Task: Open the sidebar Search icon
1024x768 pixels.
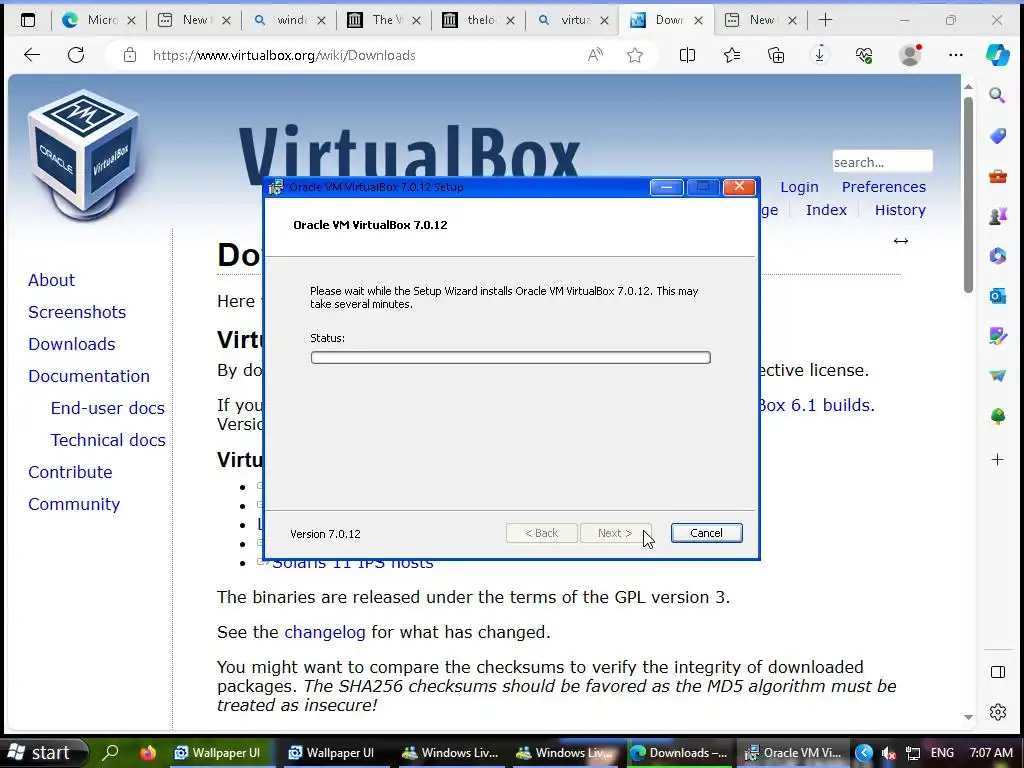Action: [x=997, y=95]
